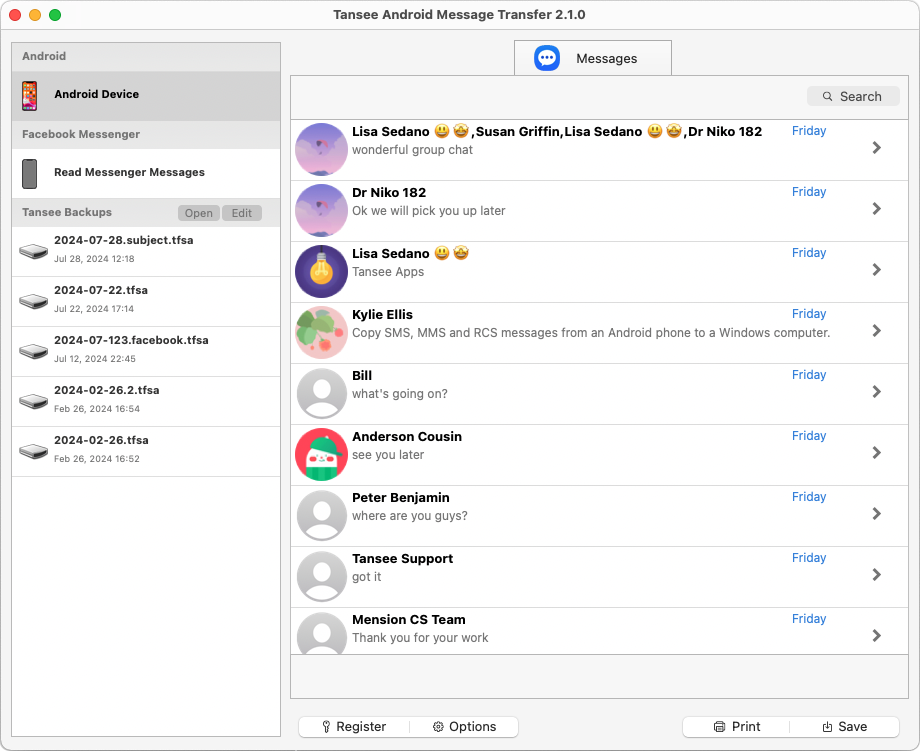Expand Bill conversation chevron
The image size is (920, 751).
[877, 392]
